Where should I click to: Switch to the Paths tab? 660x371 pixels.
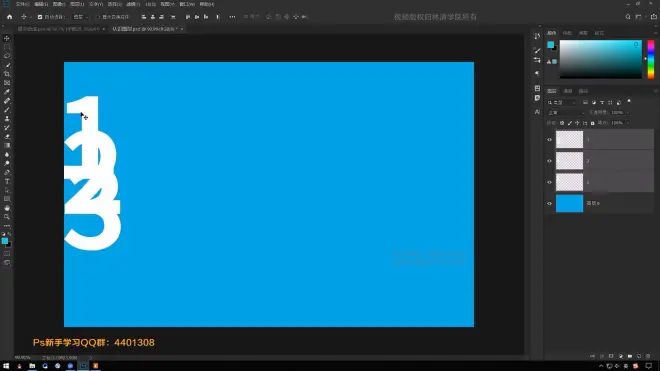pyautogui.click(x=583, y=91)
